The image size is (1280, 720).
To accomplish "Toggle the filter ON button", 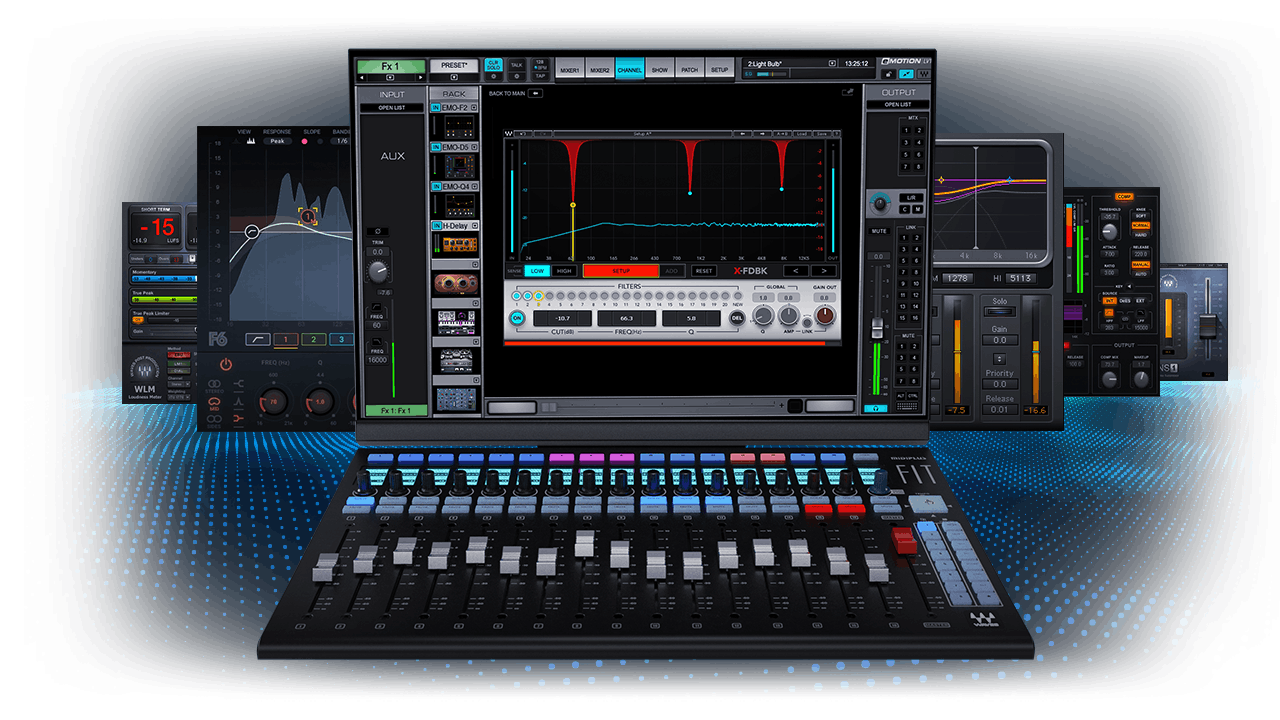I will pos(517,318).
